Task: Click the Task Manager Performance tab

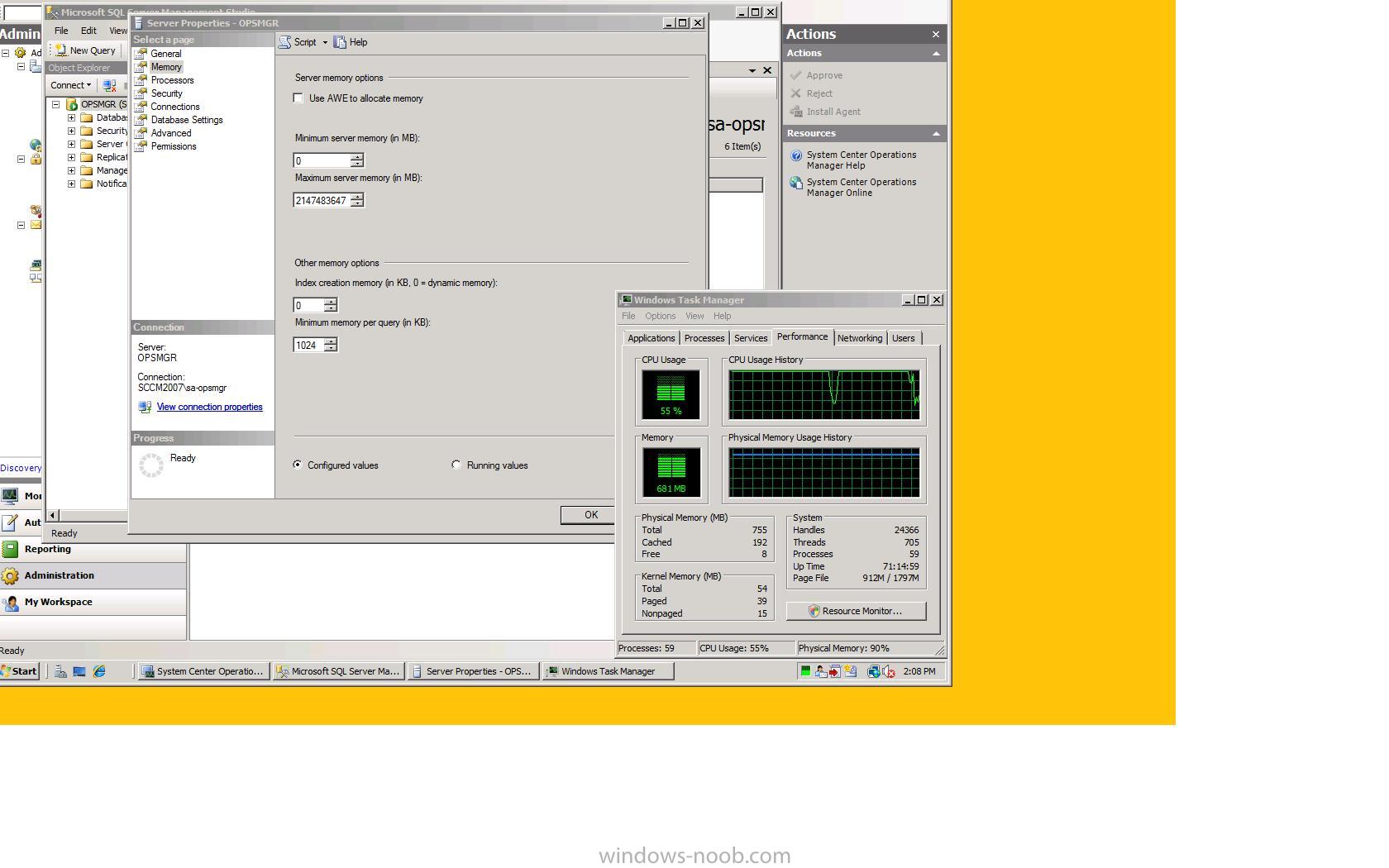Action: click(802, 336)
